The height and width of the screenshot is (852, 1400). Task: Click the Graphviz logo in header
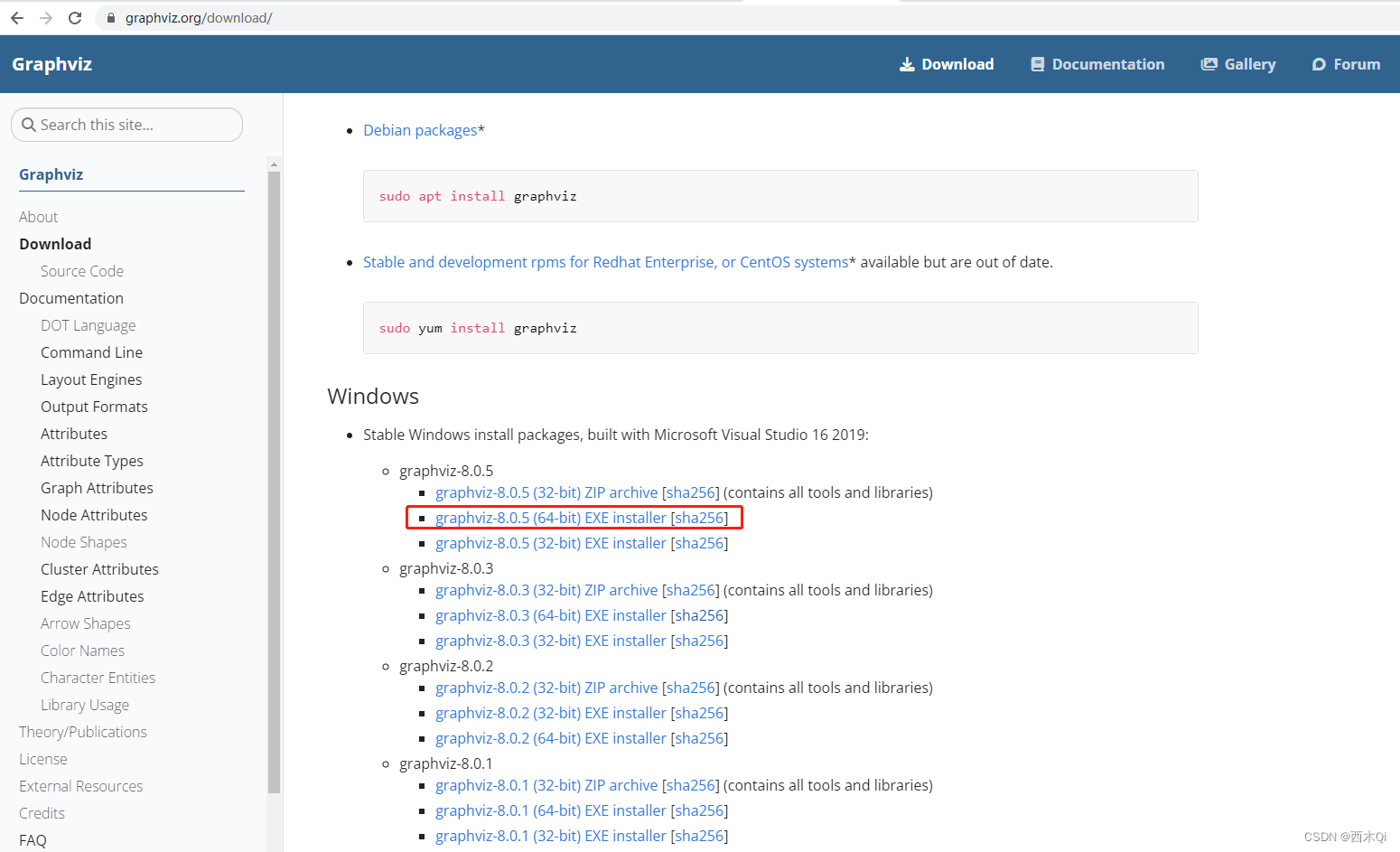coord(51,64)
